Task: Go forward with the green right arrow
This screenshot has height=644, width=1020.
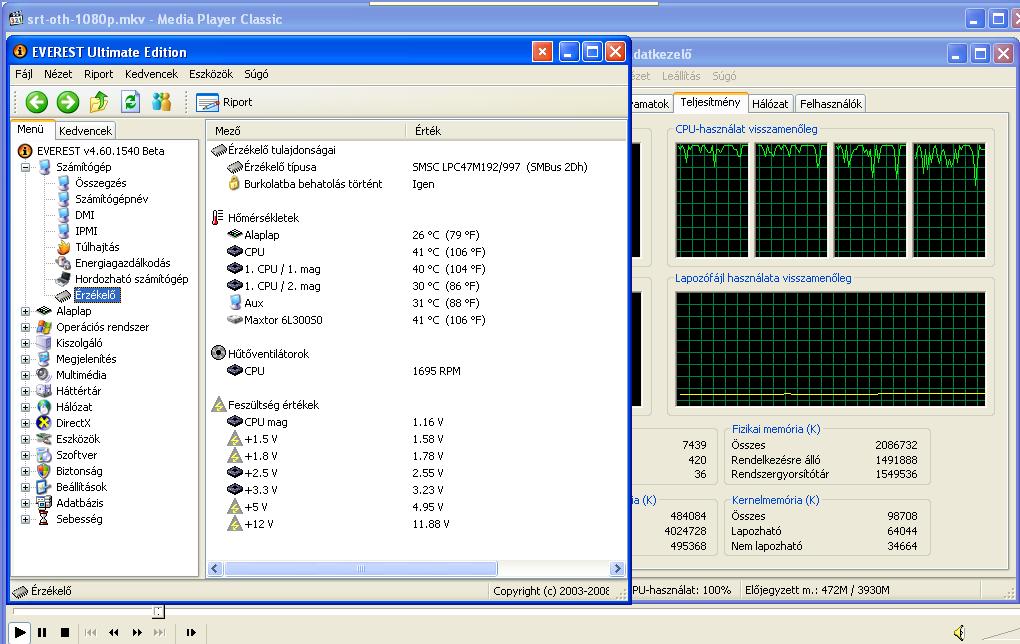Action: tap(68, 102)
